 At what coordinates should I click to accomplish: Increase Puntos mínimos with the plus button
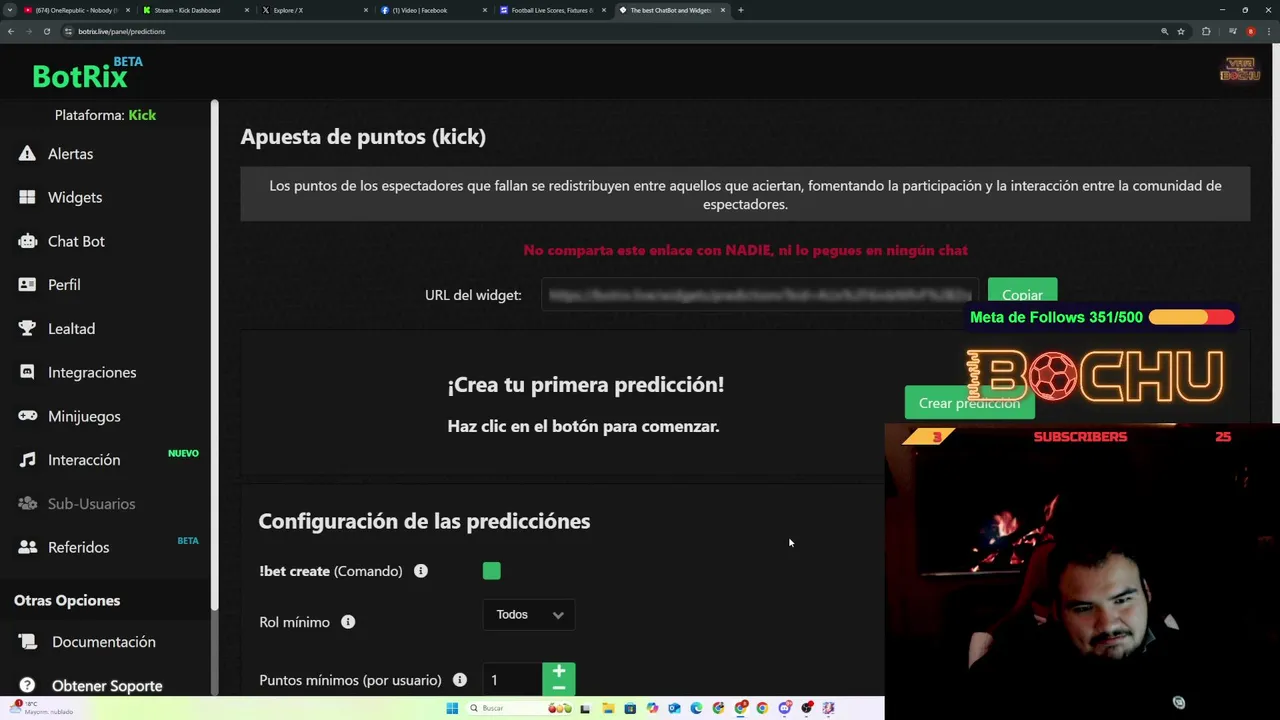(x=559, y=671)
